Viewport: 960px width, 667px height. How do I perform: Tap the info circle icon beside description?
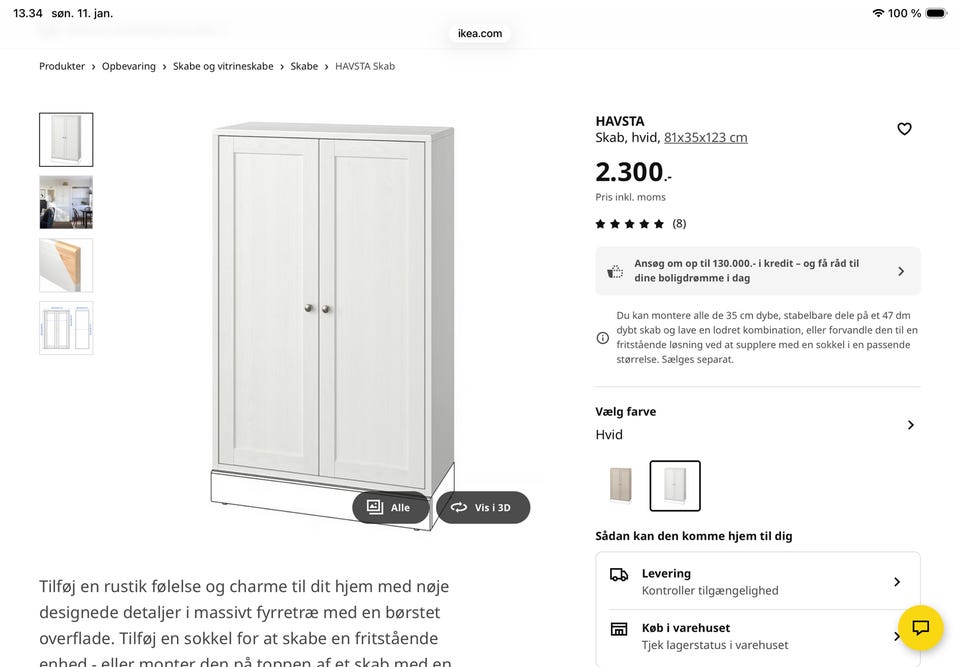pyautogui.click(x=602, y=337)
